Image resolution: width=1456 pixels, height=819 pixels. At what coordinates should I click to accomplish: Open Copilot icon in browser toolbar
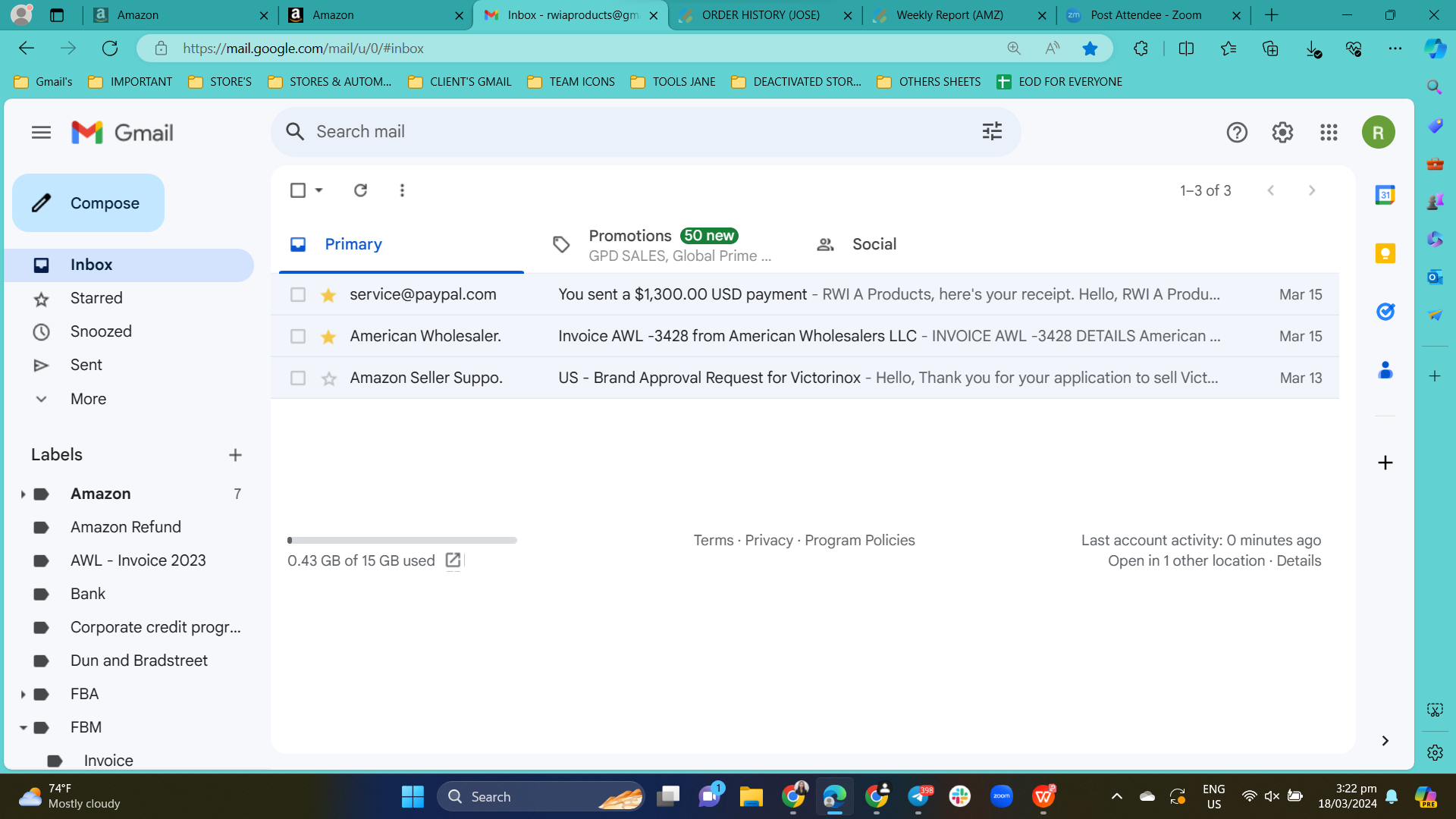point(1434,49)
